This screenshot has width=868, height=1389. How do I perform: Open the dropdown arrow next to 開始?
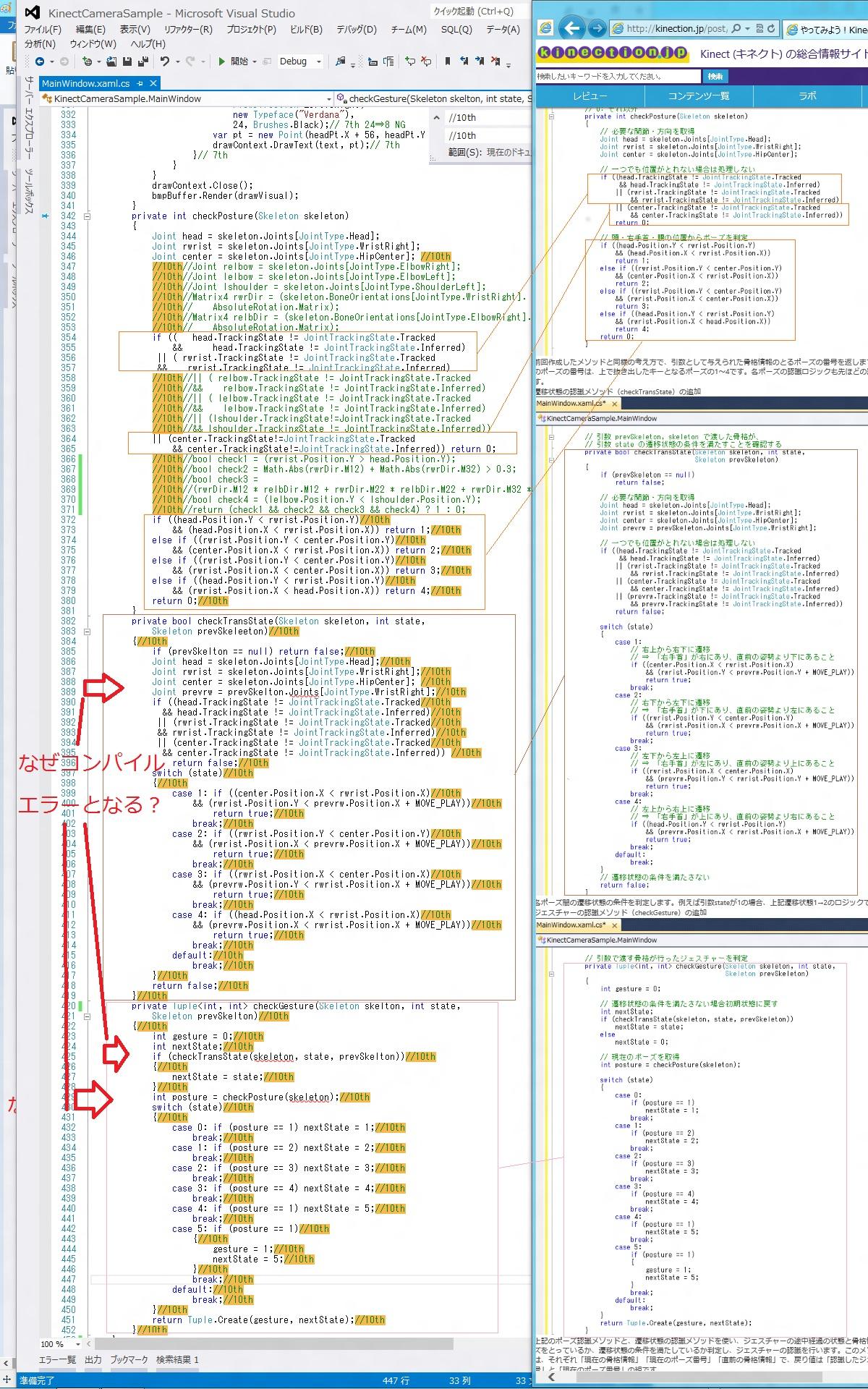255,61
